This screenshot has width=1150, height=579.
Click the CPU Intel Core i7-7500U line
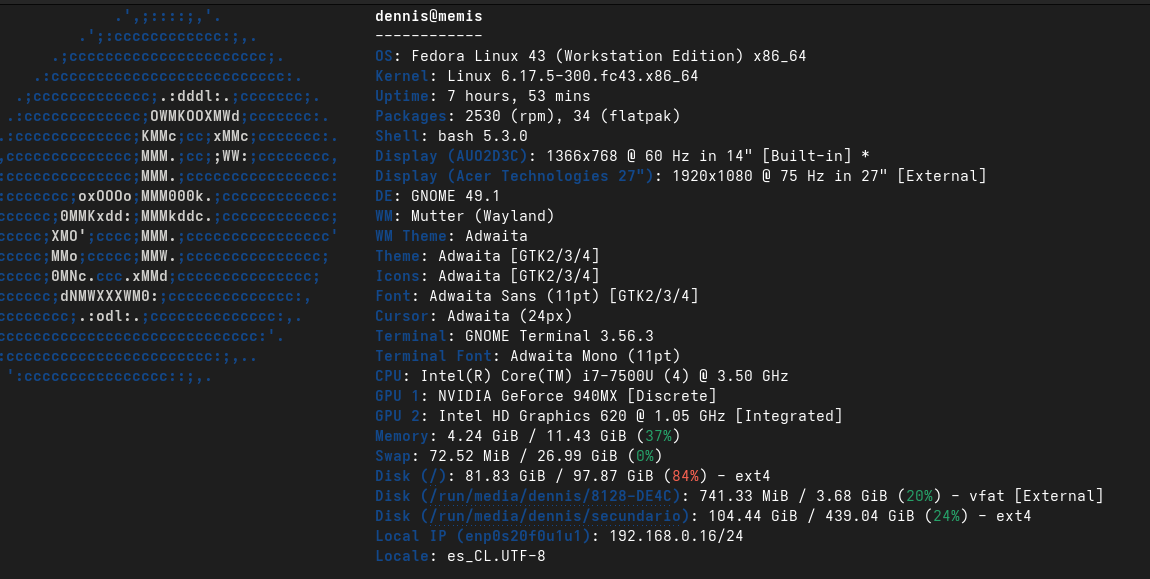pyautogui.click(x=581, y=376)
